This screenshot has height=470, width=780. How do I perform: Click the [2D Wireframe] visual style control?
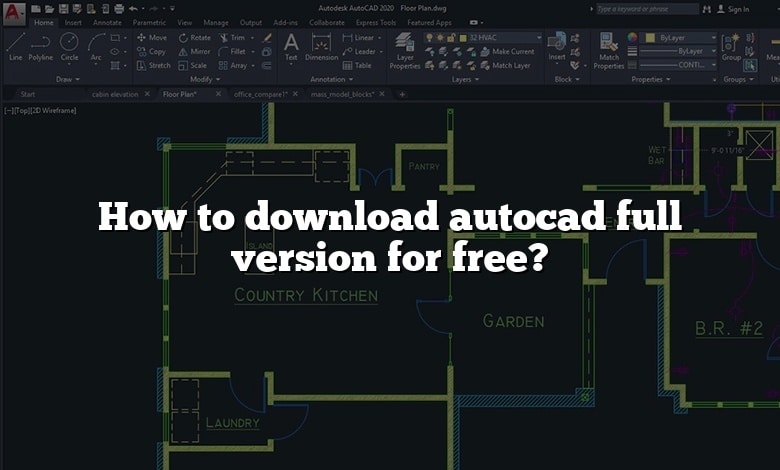click(x=54, y=110)
